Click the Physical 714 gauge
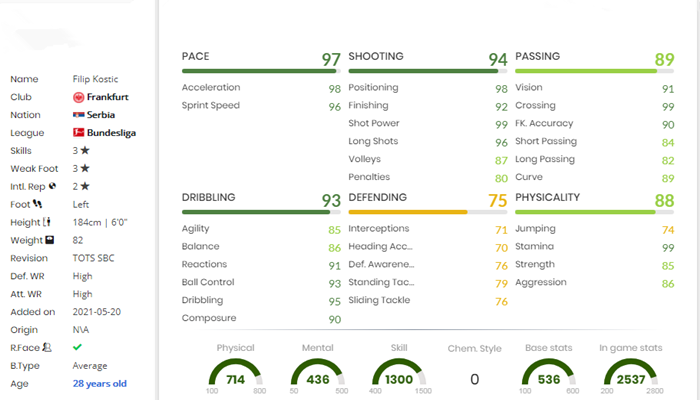Viewport: 700px width, 400px height. pyautogui.click(x=235, y=374)
